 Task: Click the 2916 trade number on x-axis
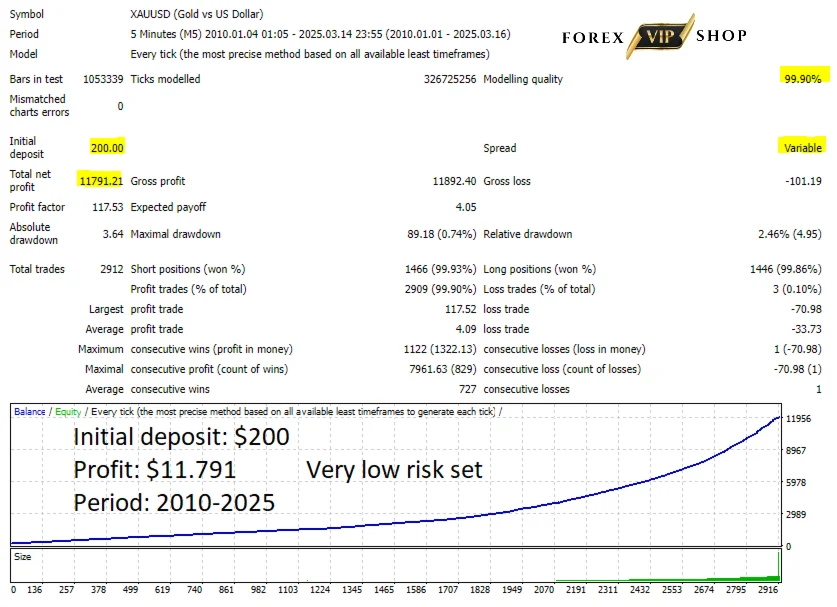tap(768, 589)
